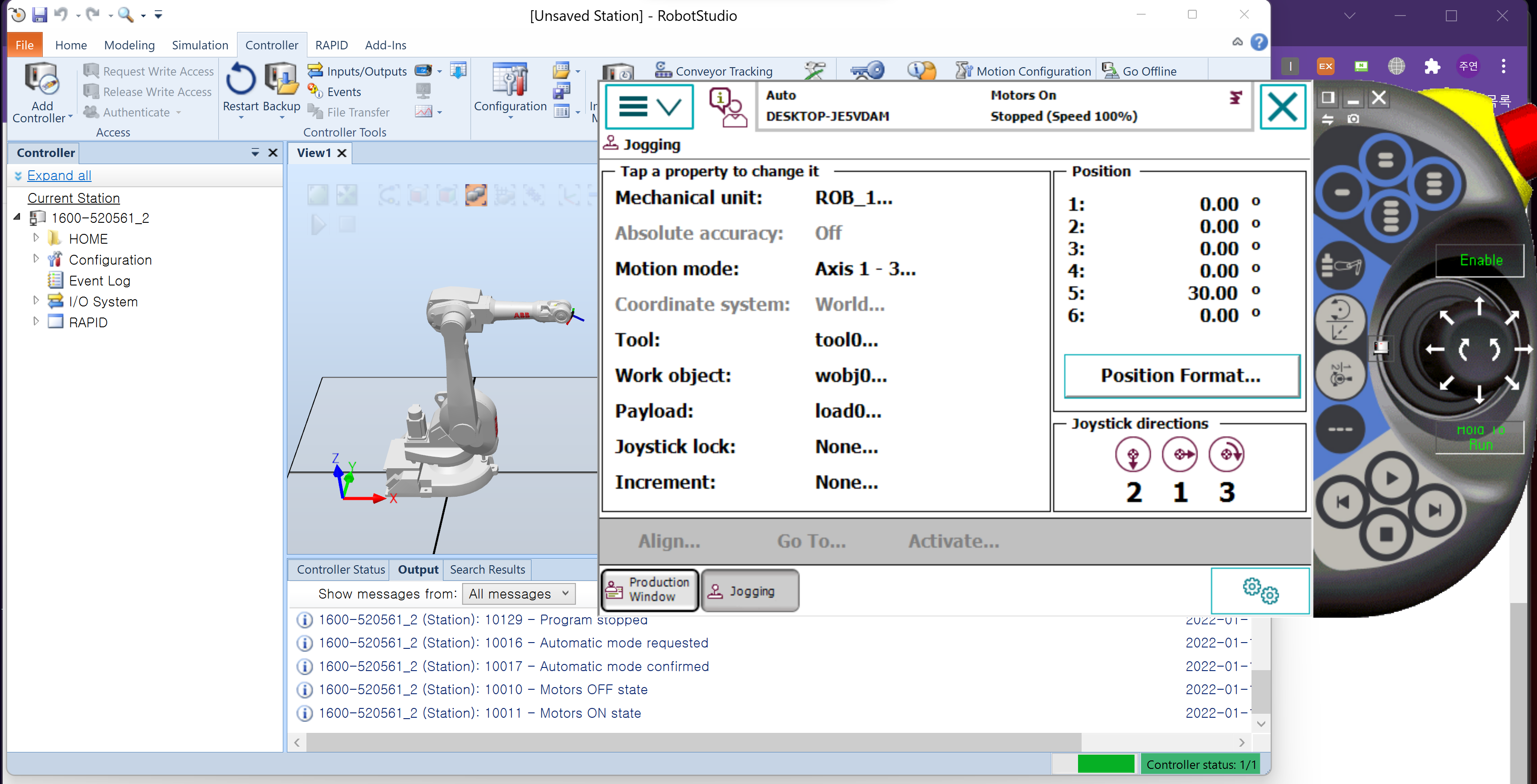1537x784 pixels.
Task: Close the Jogging window with the X
Action: [1283, 107]
